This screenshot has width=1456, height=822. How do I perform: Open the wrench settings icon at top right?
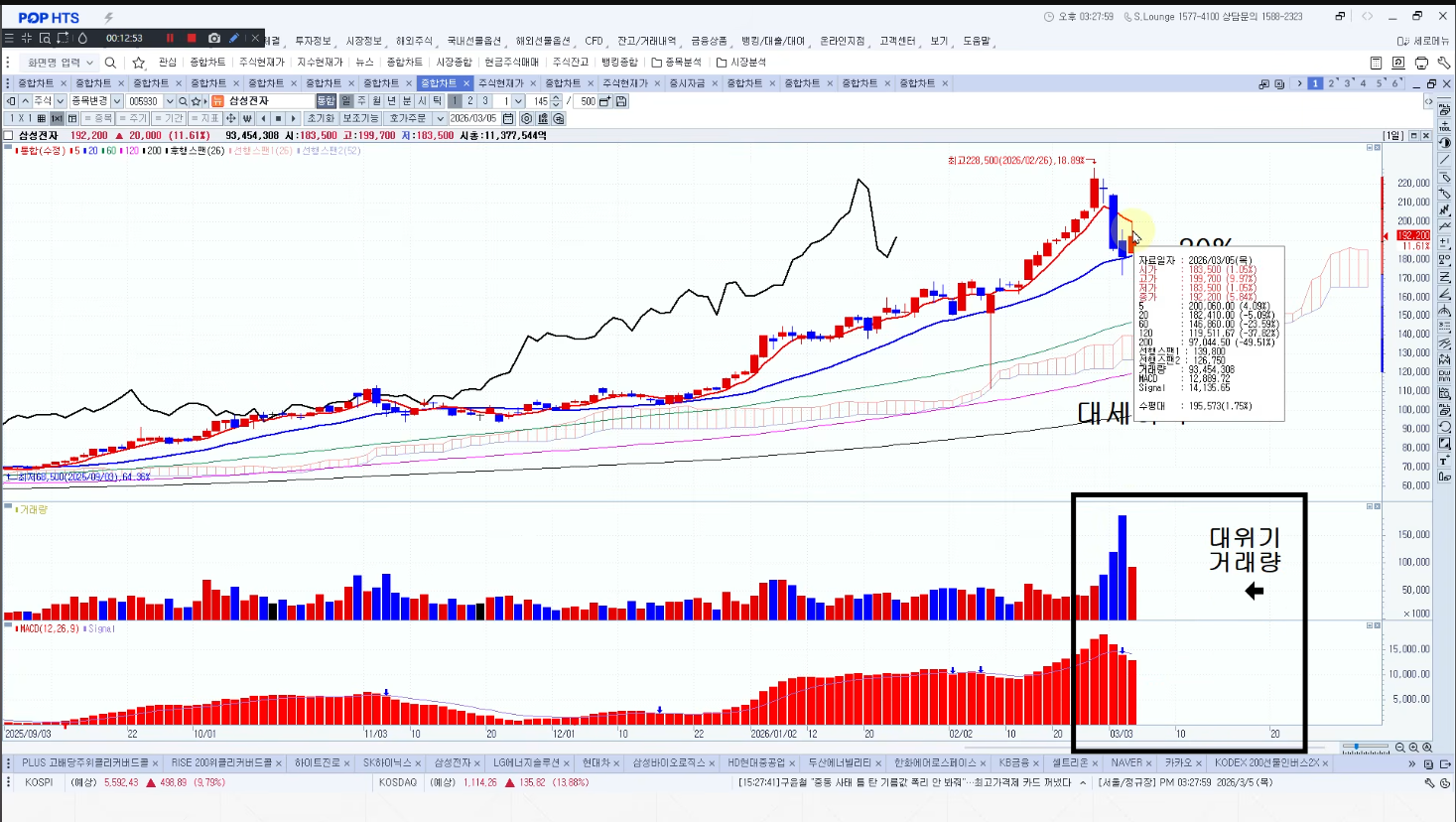pos(1444,63)
